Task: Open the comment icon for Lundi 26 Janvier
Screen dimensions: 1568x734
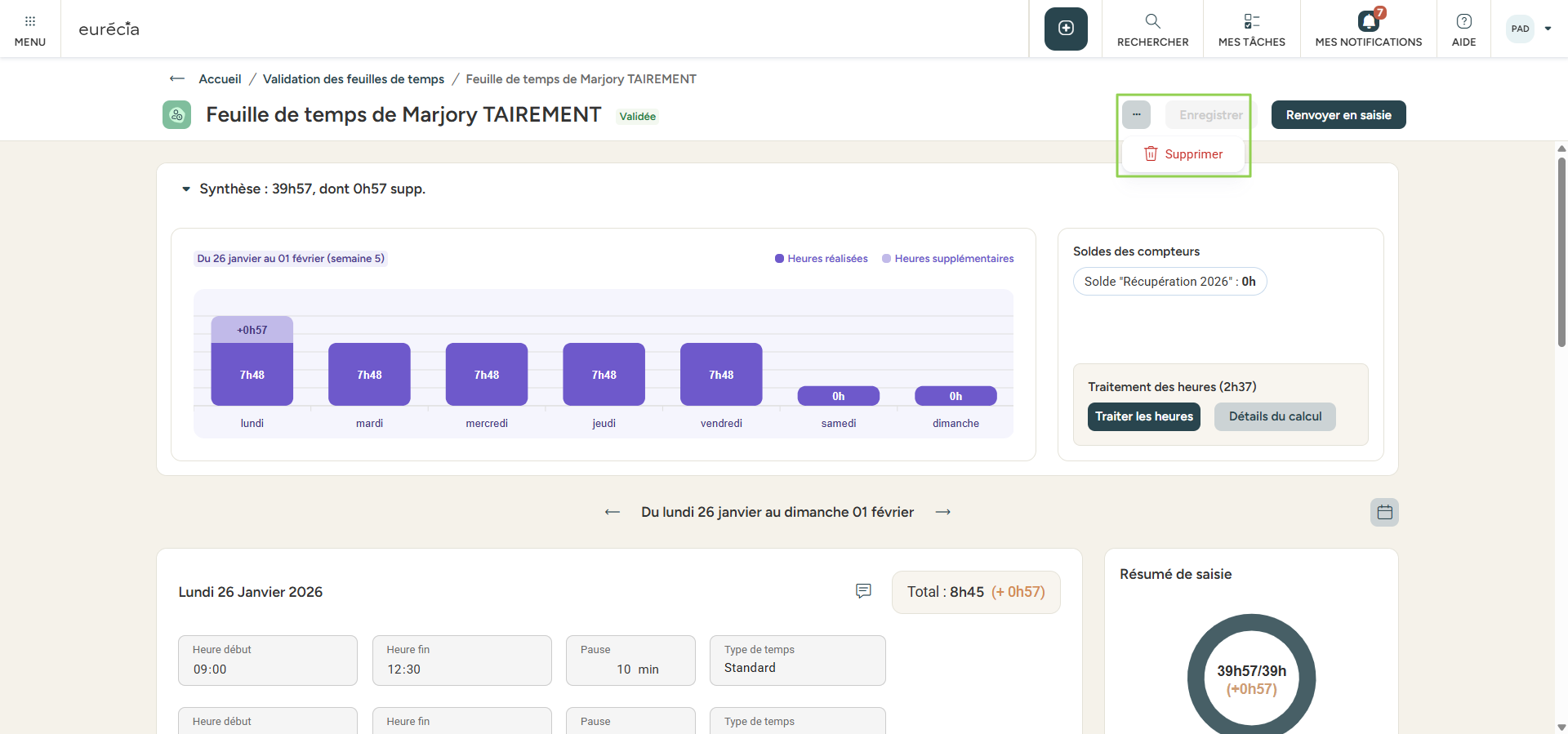Action: (x=863, y=591)
